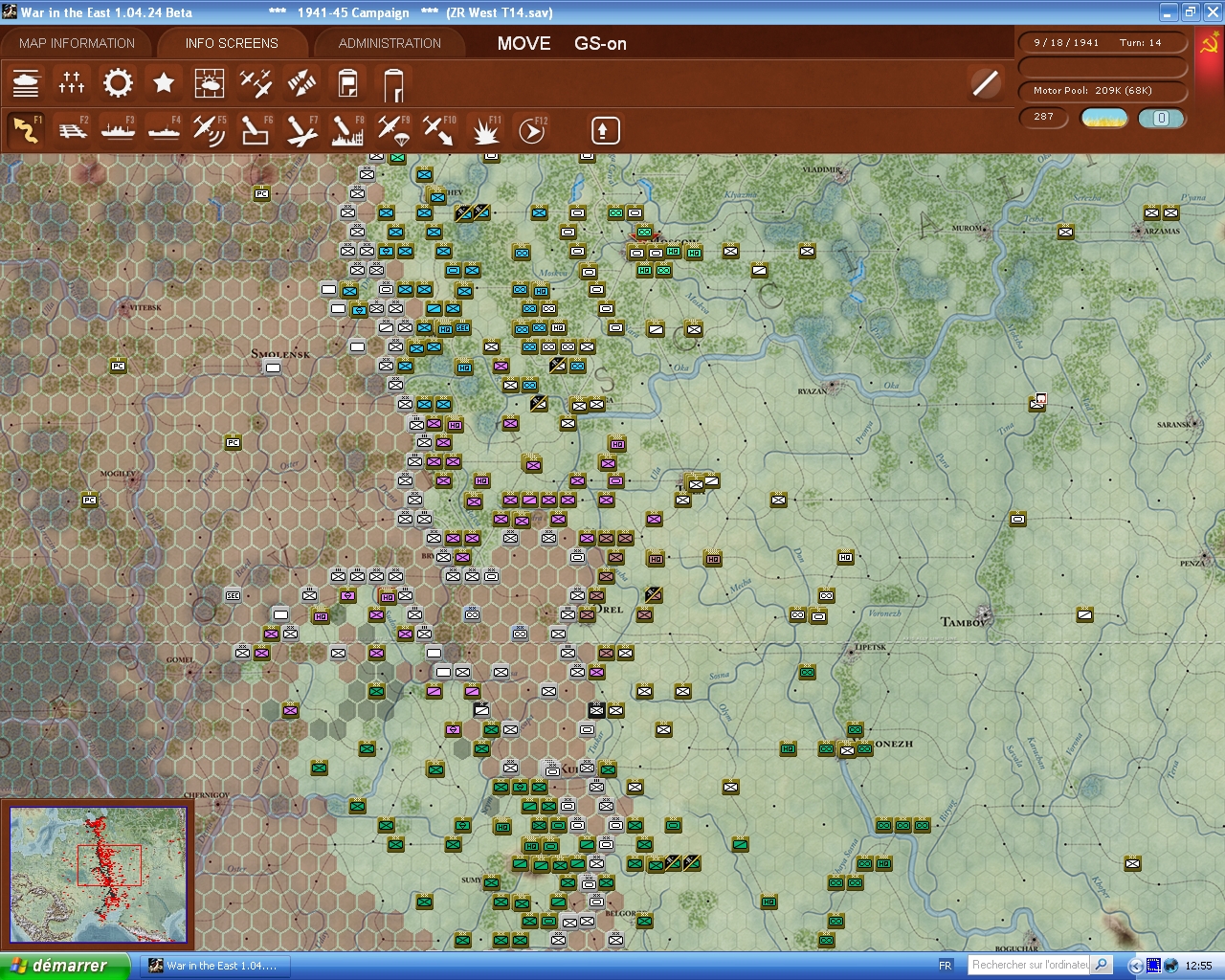Select the F10 air transfer mode icon

(x=439, y=130)
